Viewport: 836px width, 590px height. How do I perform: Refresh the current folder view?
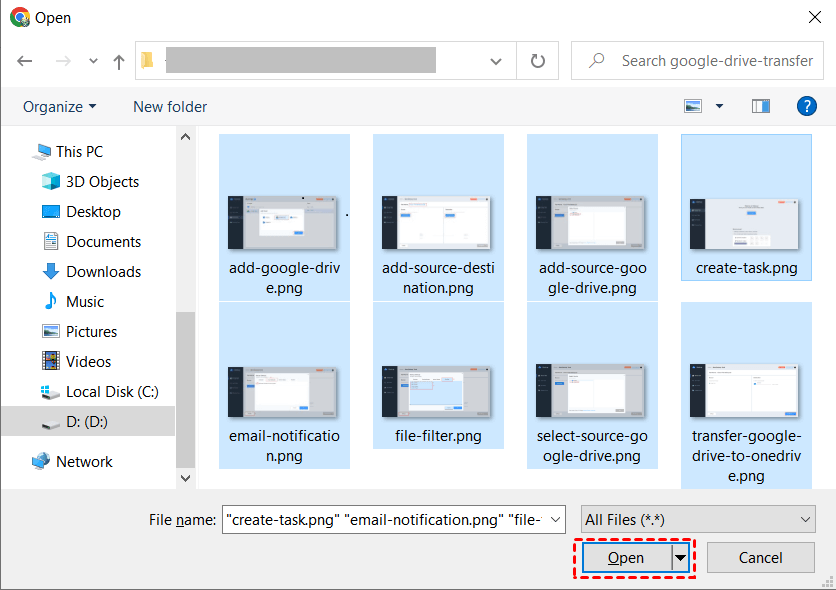coord(537,60)
